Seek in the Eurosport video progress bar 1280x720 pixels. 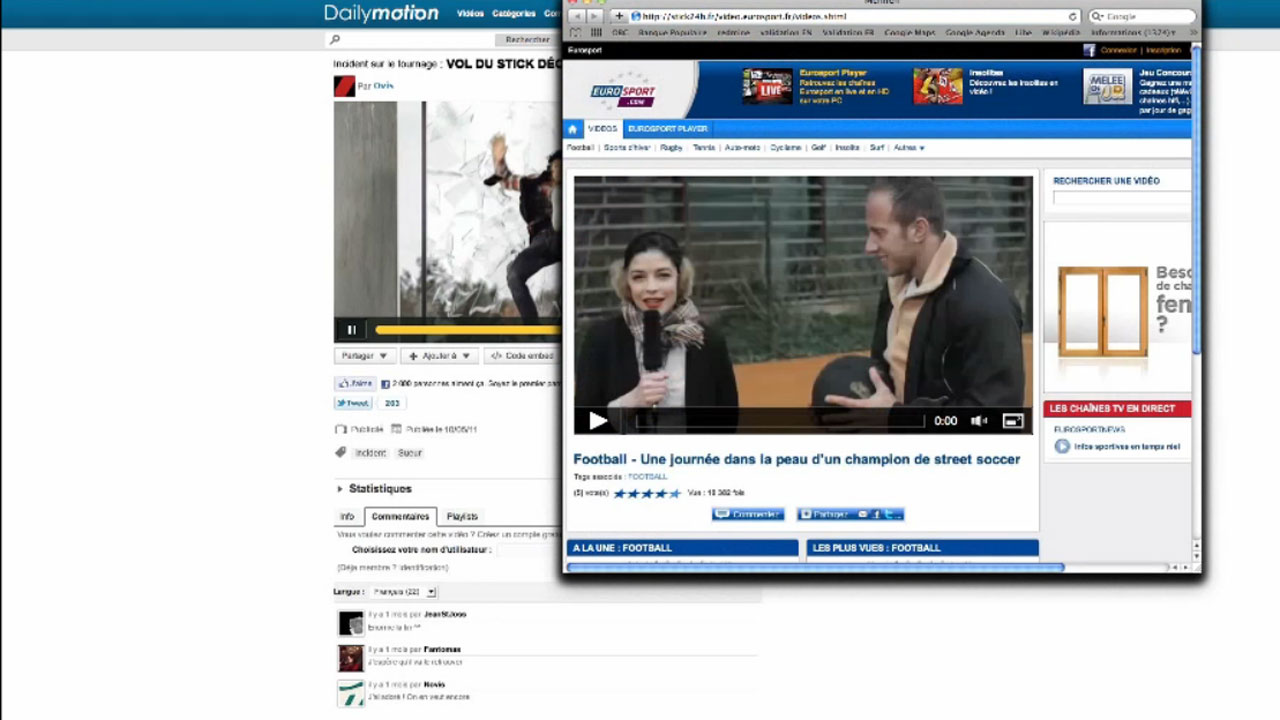[779, 421]
